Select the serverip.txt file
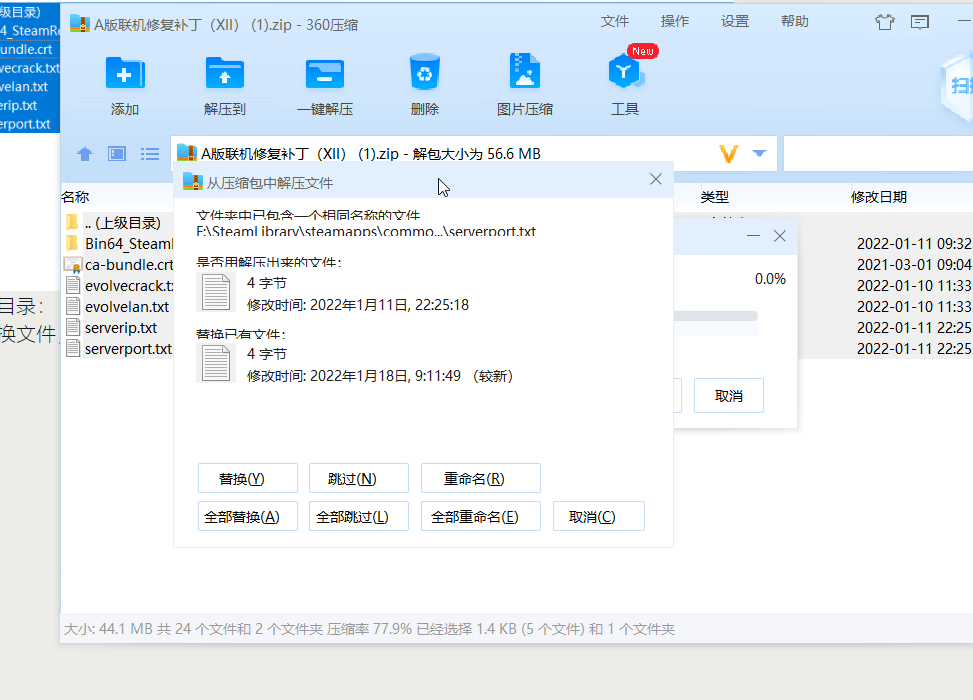This screenshot has width=973, height=700. pos(118,328)
